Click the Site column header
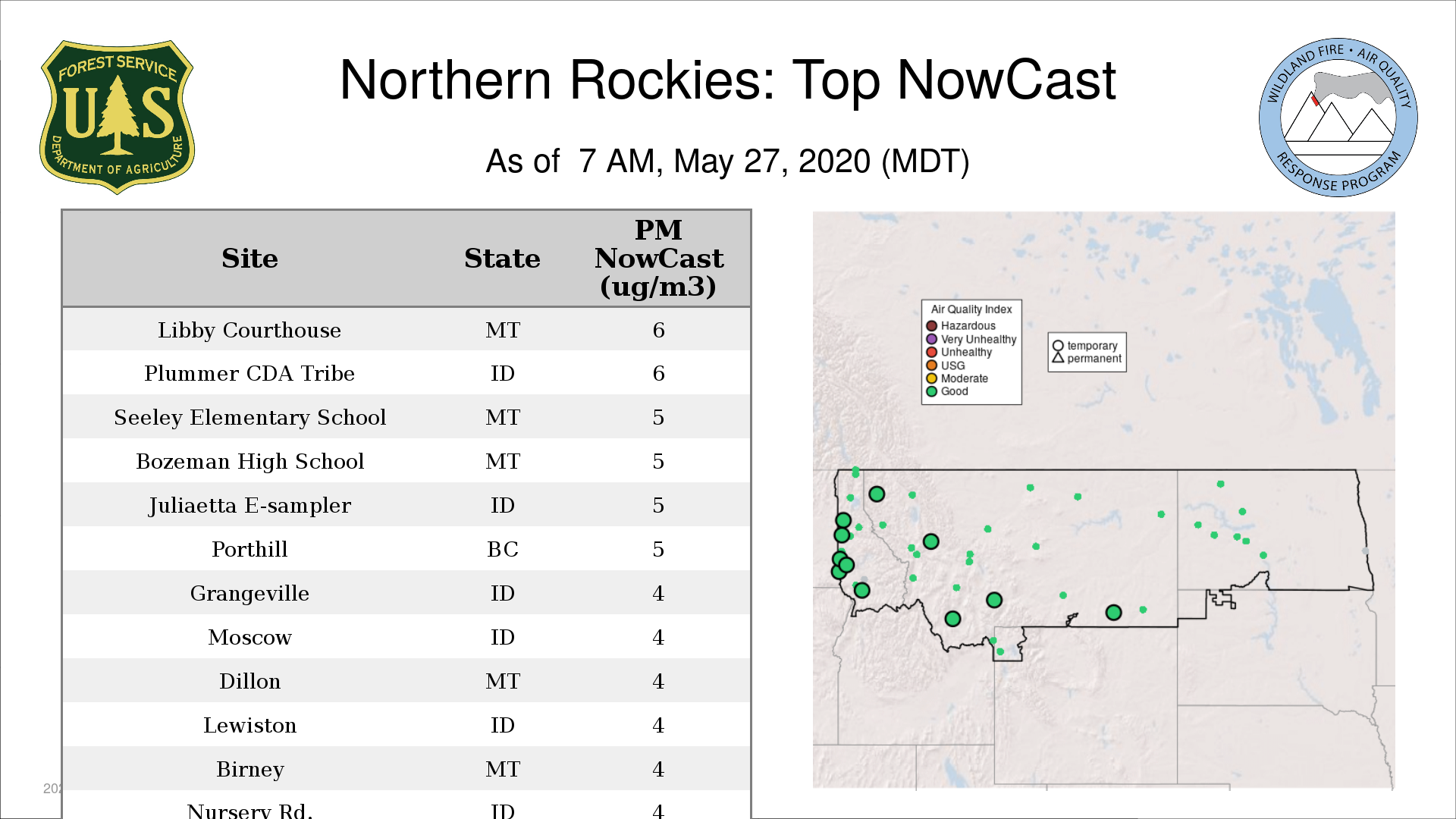Viewport: 1456px width, 819px height. (x=249, y=259)
